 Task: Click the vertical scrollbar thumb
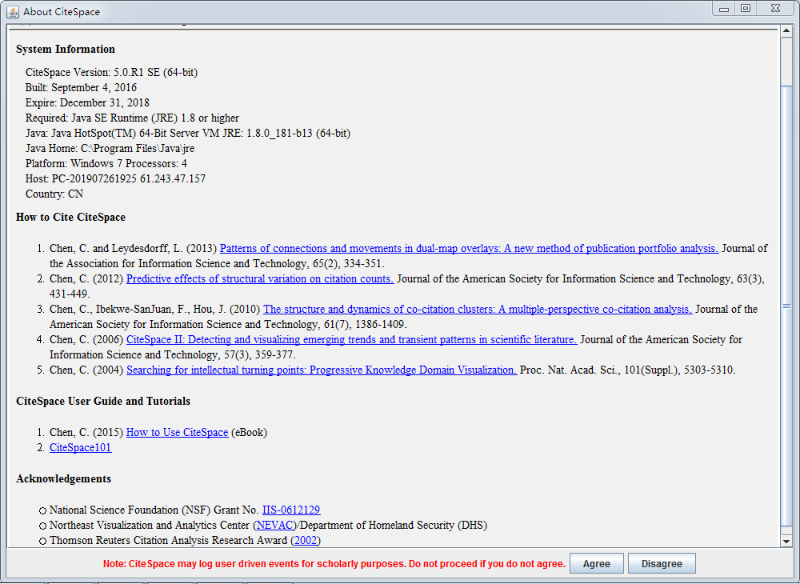(786, 306)
